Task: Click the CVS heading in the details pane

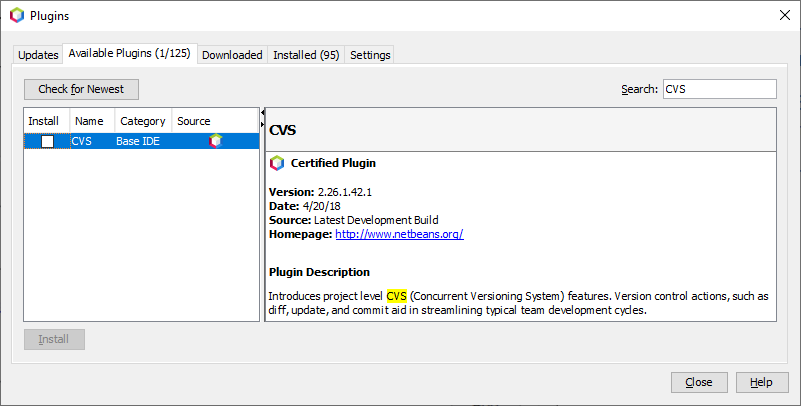Action: (282, 130)
